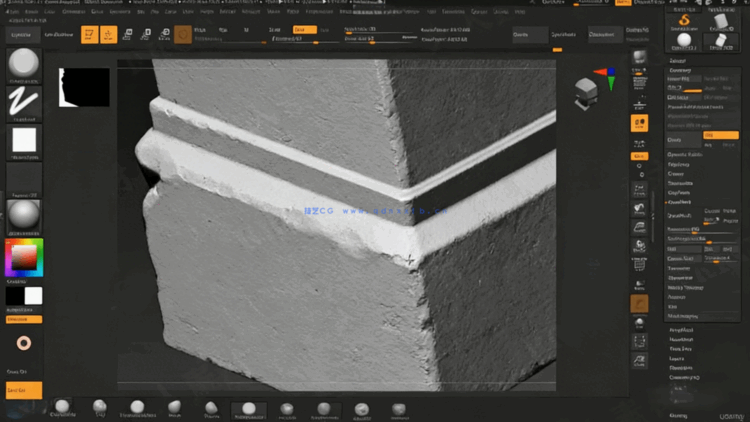The height and width of the screenshot is (422, 750).
Task: Collapse the Geometry section header
Action: coord(680,70)
